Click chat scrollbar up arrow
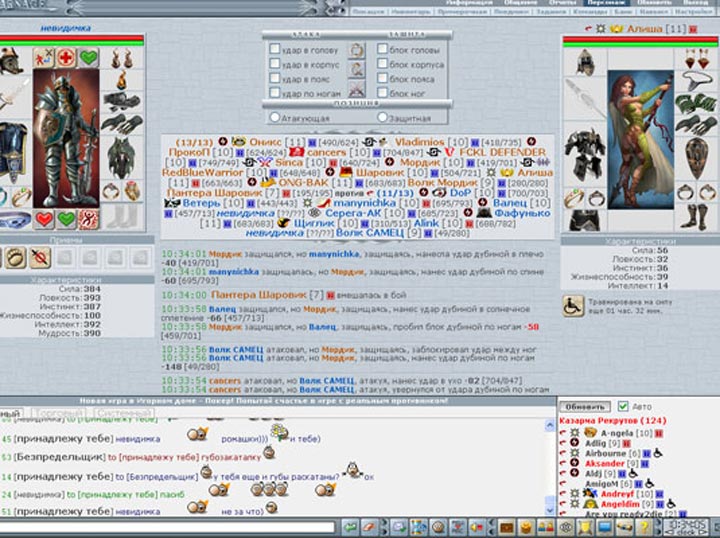 pos(550,426)
